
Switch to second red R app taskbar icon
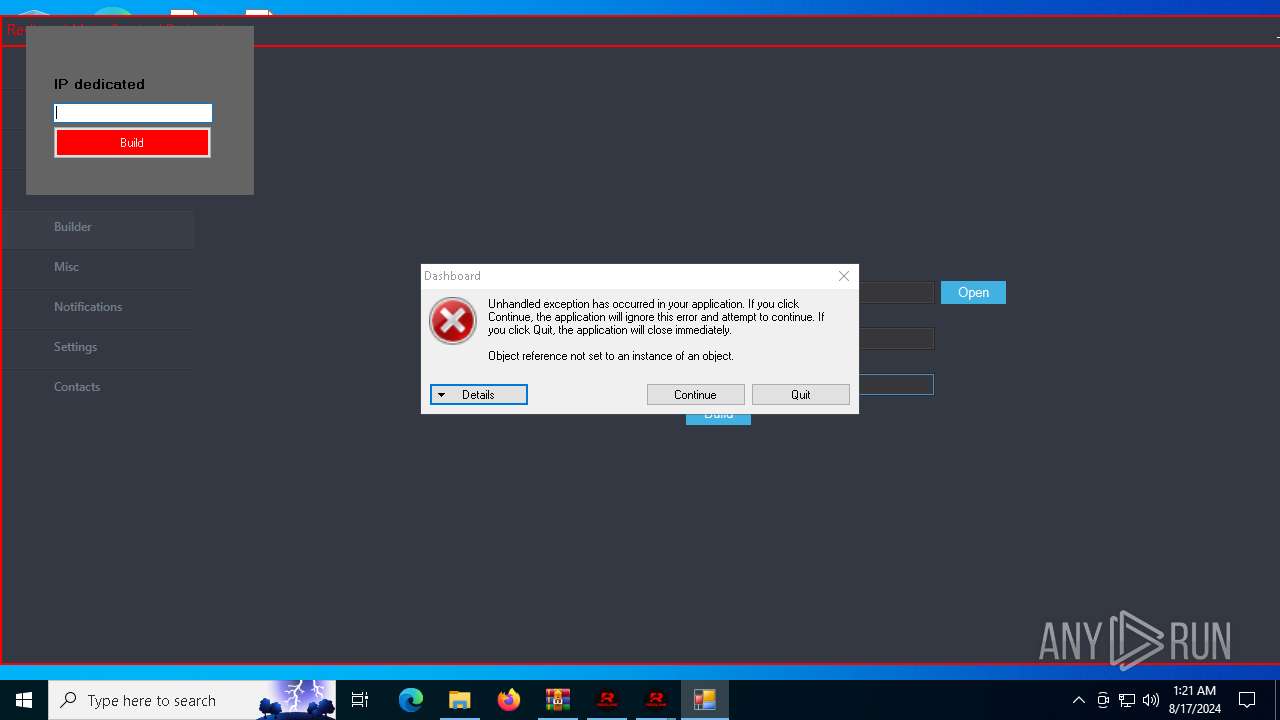(x=656, y=700)
